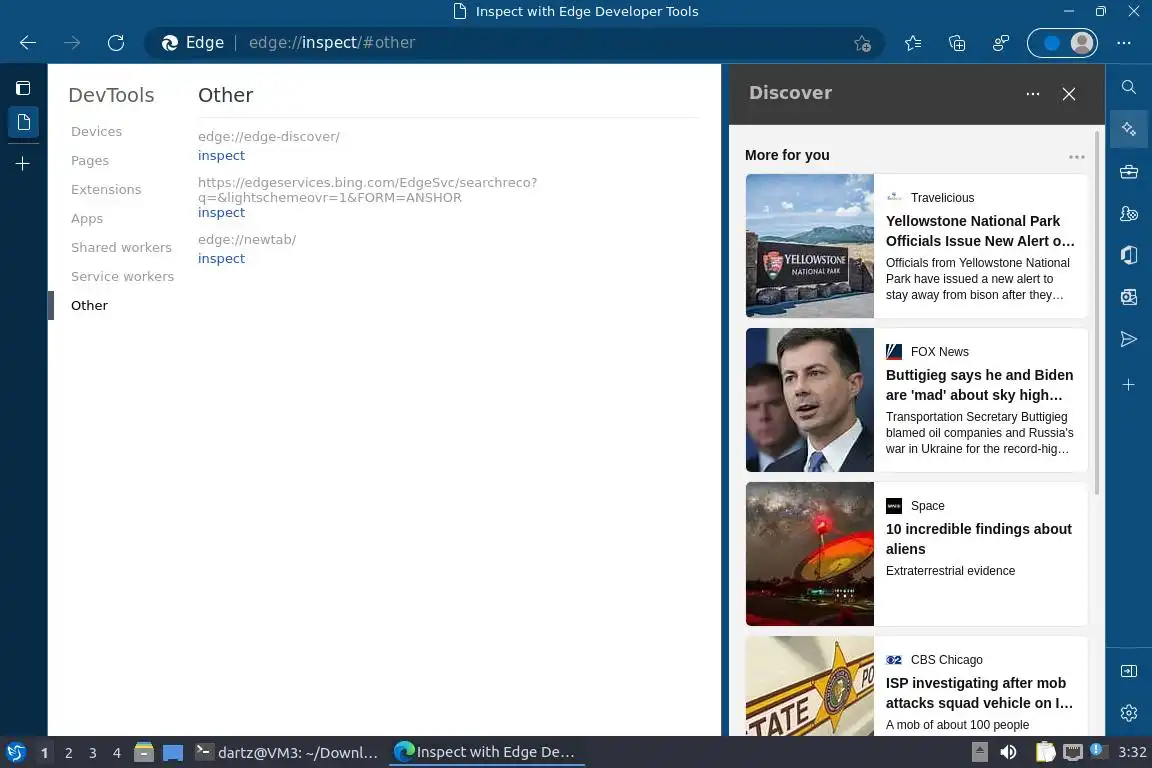The width and height of the screenshot is (1152, 768).
Task: Open sidebar settings gear icon
Action: pos(1129,713)
